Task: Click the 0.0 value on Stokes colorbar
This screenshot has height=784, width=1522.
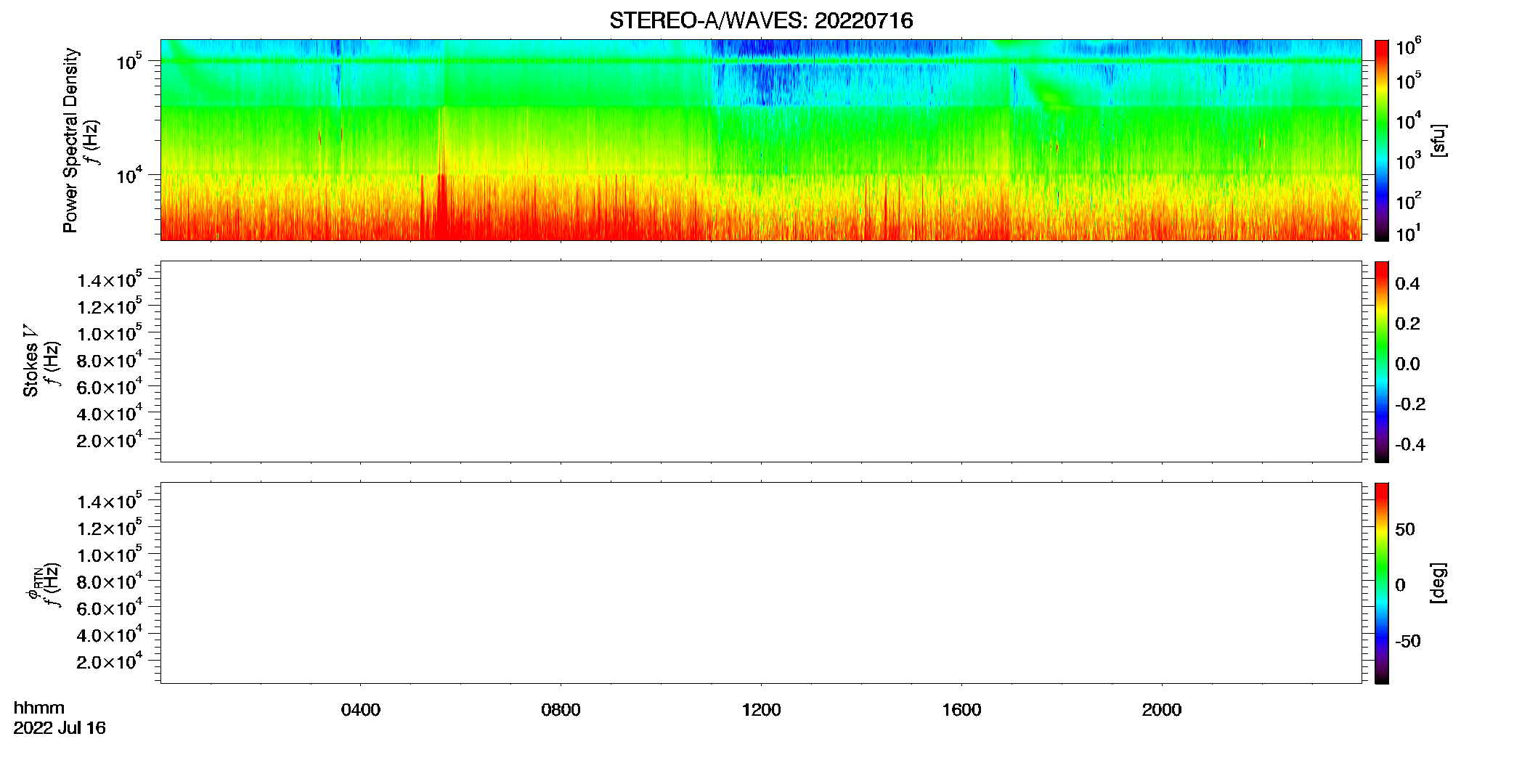Action: (1407, 364)
